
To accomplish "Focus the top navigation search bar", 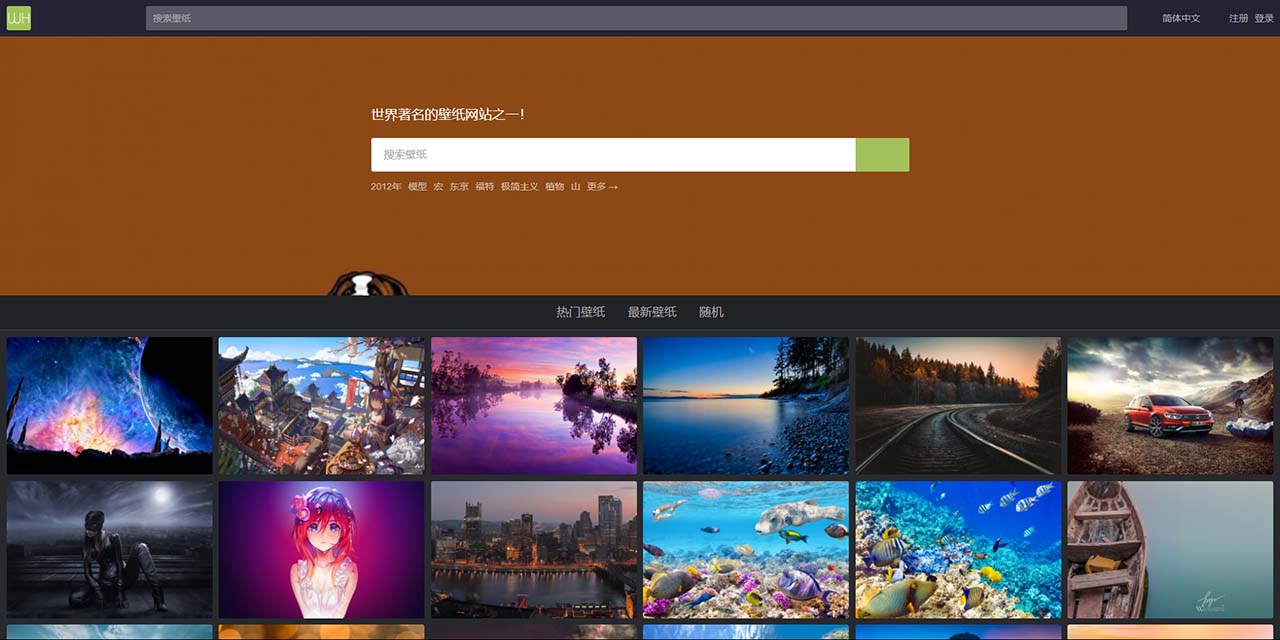I will point(636,18).
